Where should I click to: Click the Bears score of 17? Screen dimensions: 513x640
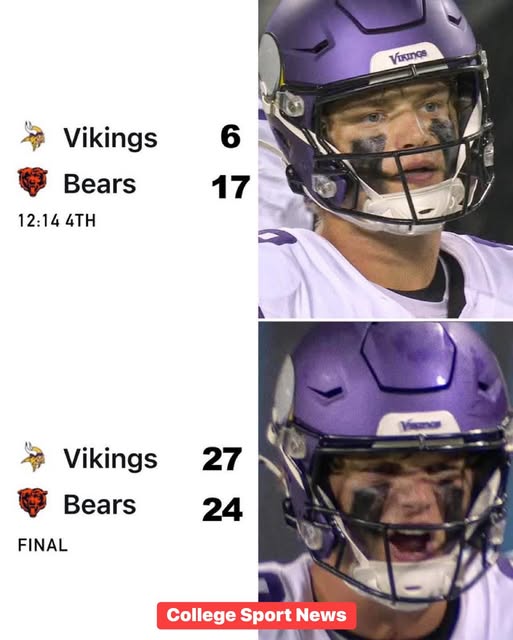pyautogui.click(x=231, y=187)
